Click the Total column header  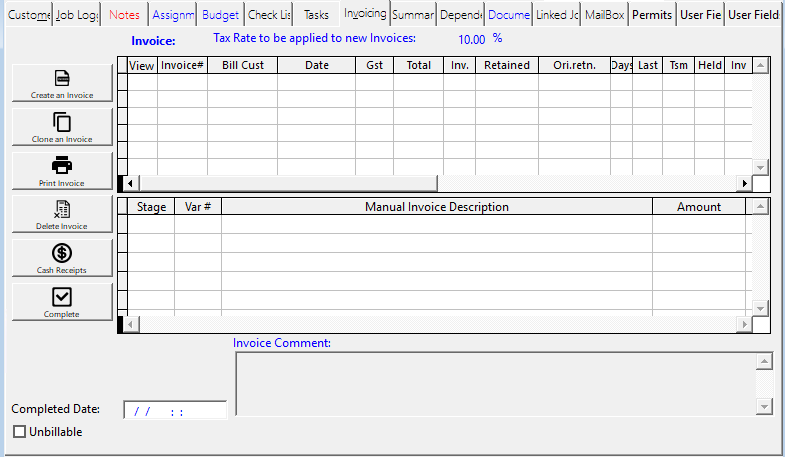[419, 65]
